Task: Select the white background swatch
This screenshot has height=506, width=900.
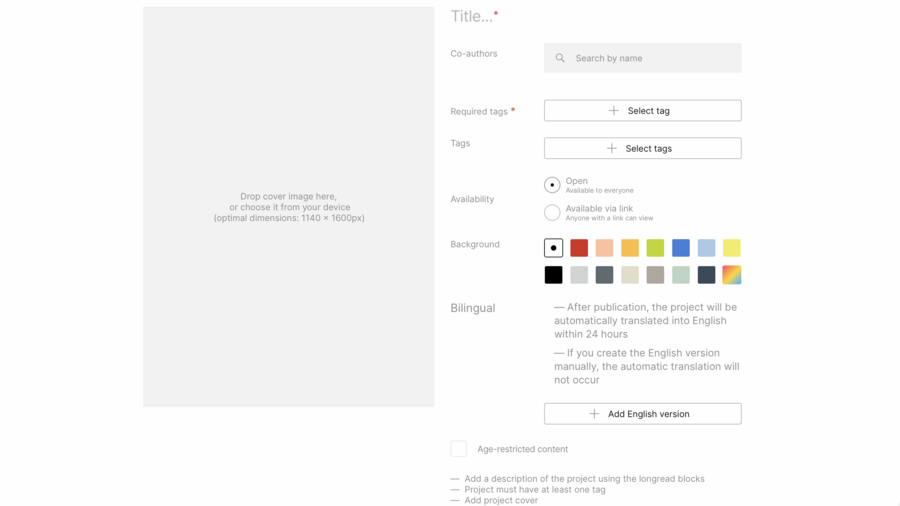Action: (553, 248)
